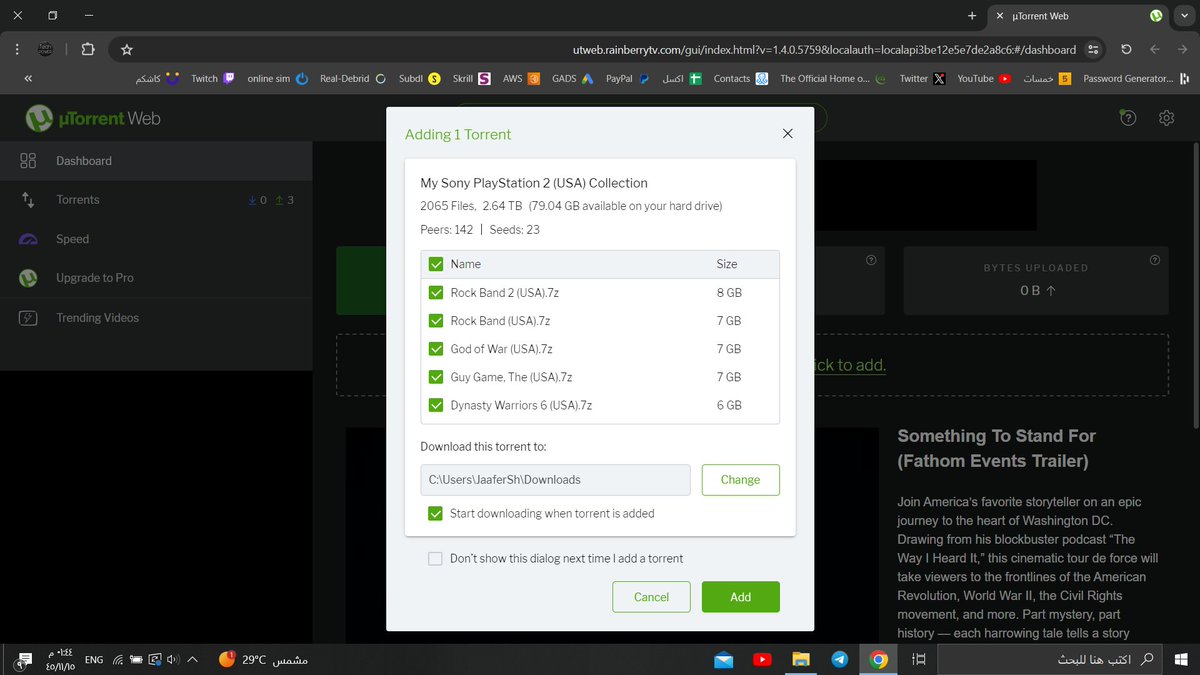Open the Twitch bookmark
The height and width of the screenshot is (675, 1200).
(x=213, y=78)
